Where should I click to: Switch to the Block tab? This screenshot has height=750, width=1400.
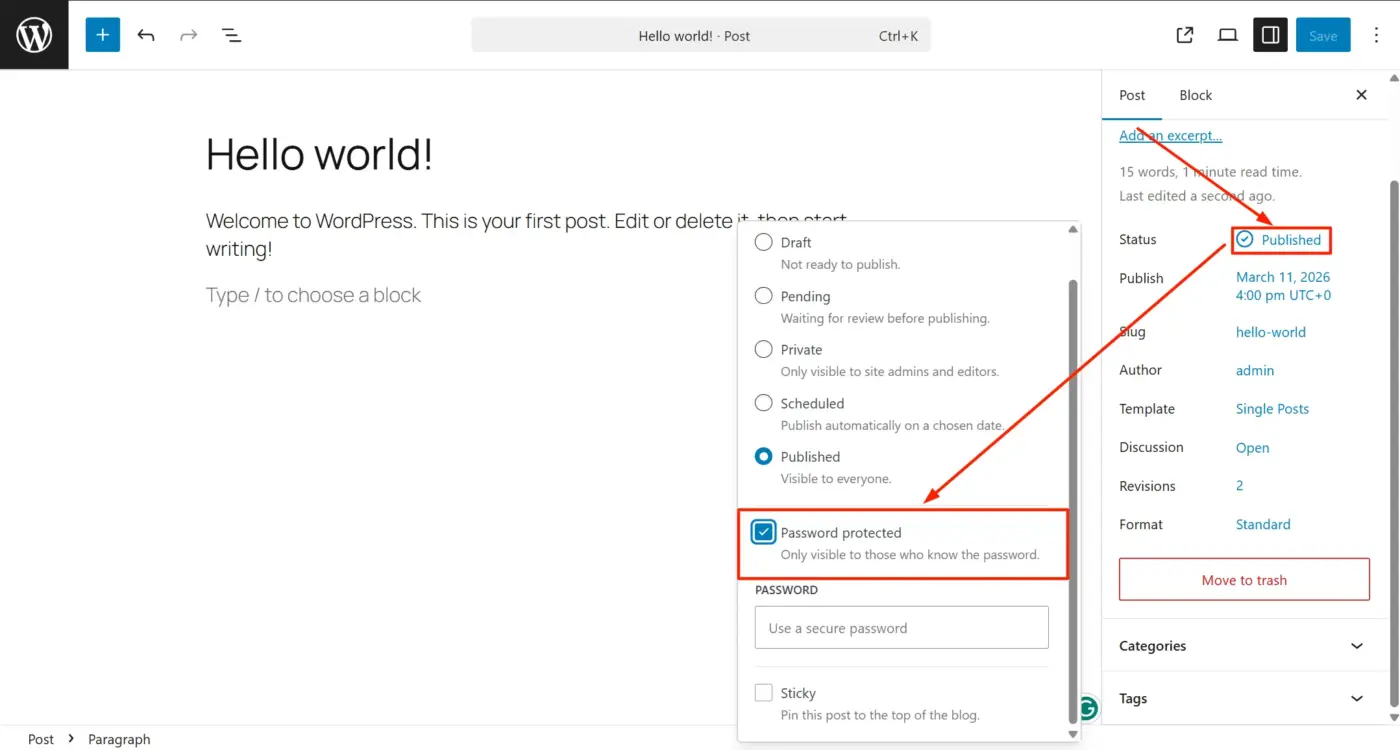pyautogui.click(x=1195, y=95)
